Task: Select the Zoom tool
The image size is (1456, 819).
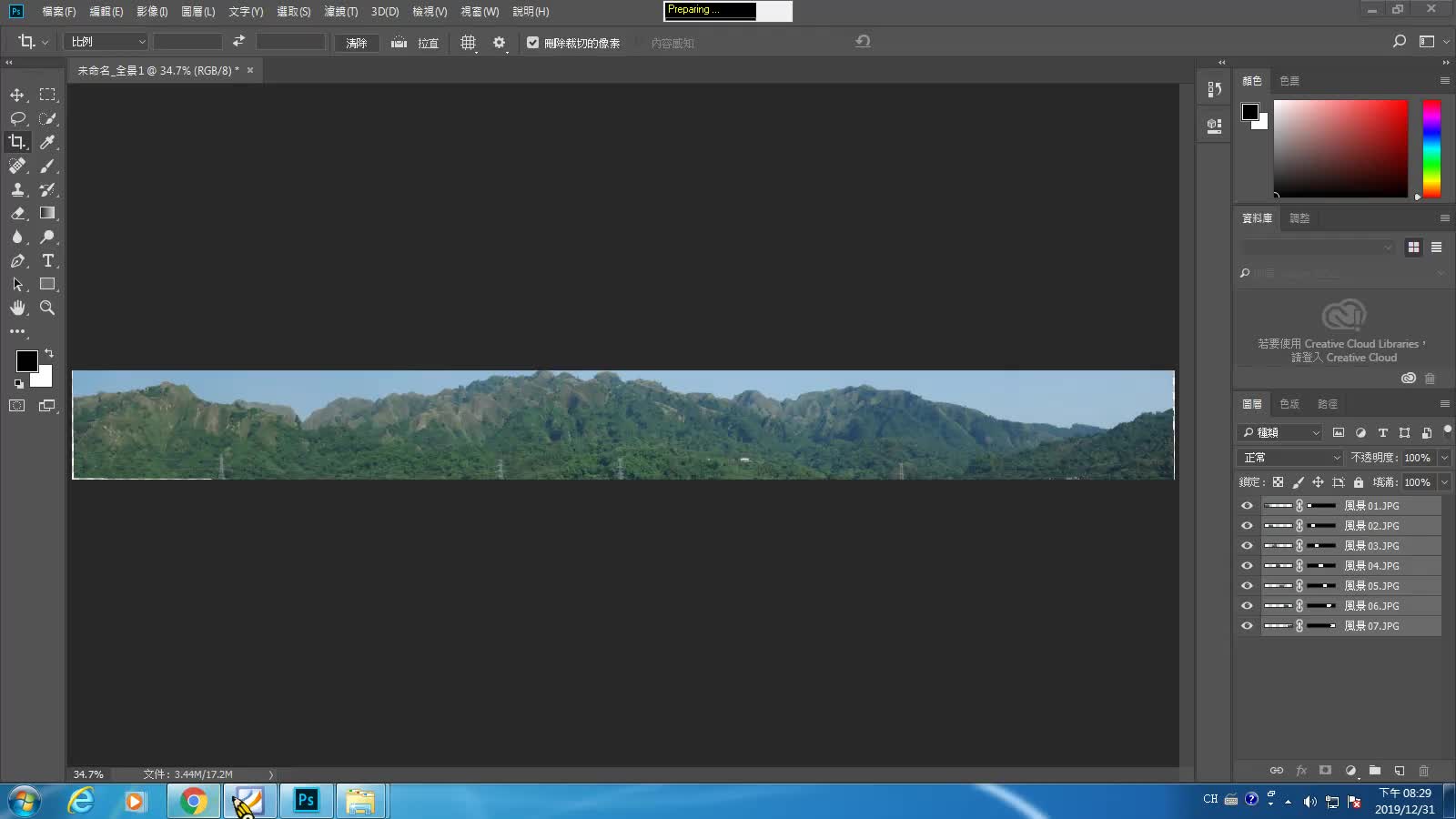Action: click(47, 308)
